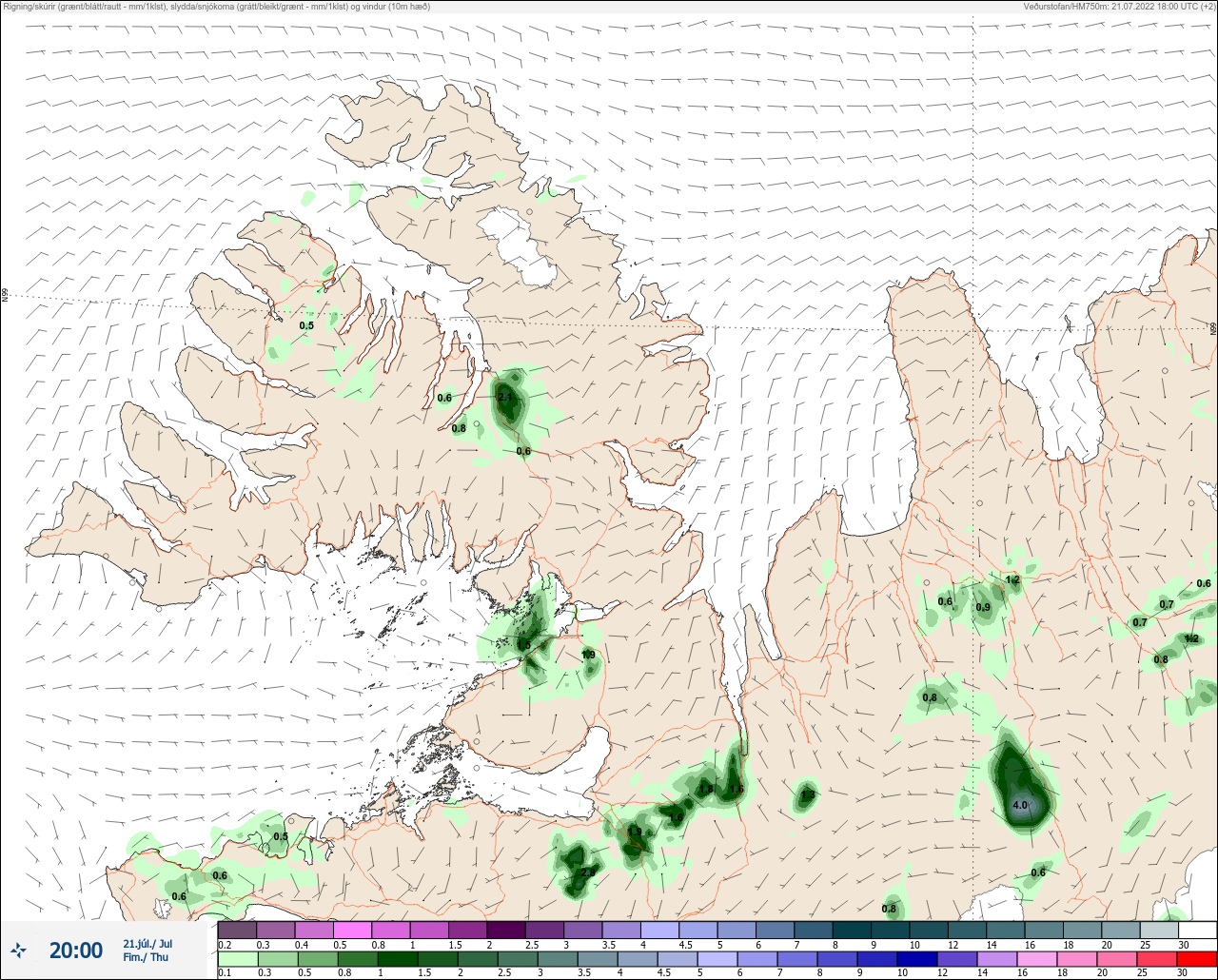
Task: Click the 2.8 precipitation value on the map
Action: click(x=587, y=872)
